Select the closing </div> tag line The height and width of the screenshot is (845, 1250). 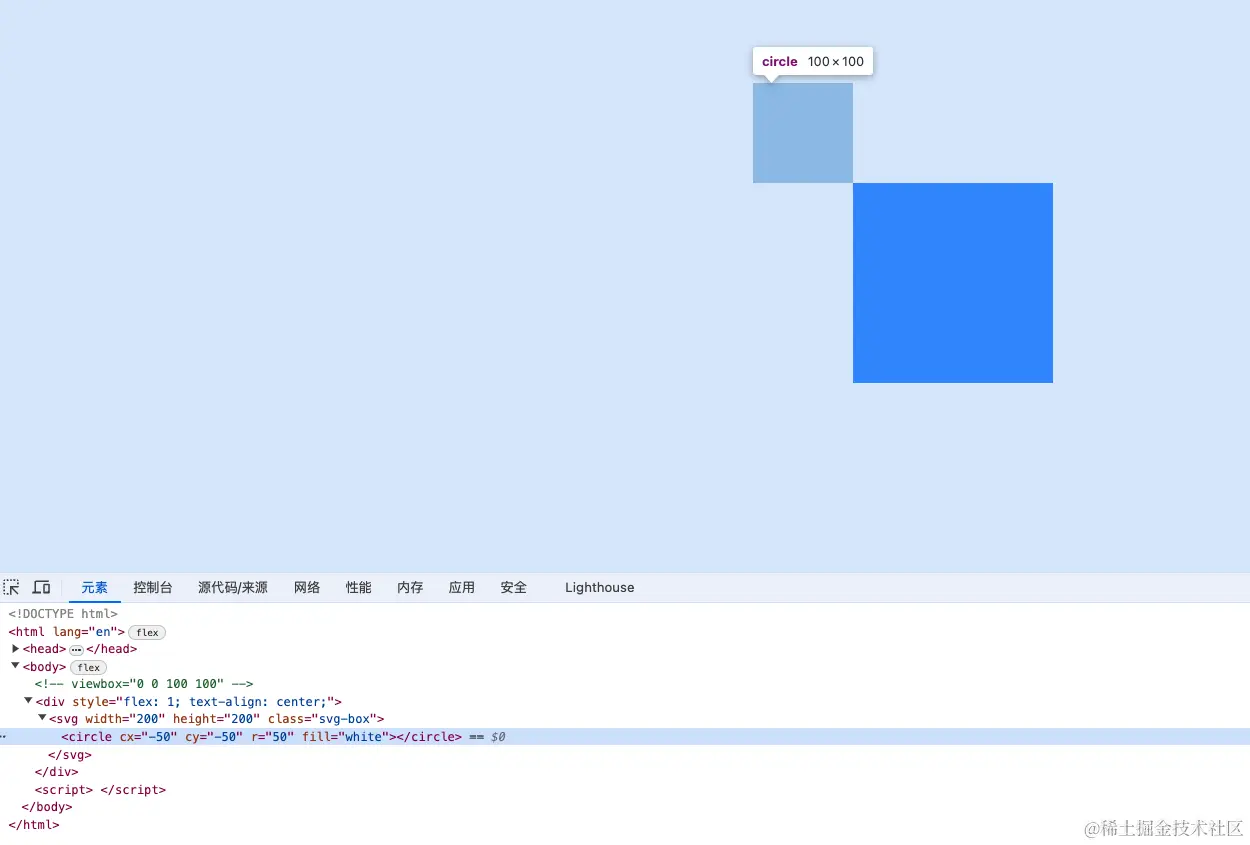pyautogui.click(x=57, y=772)
